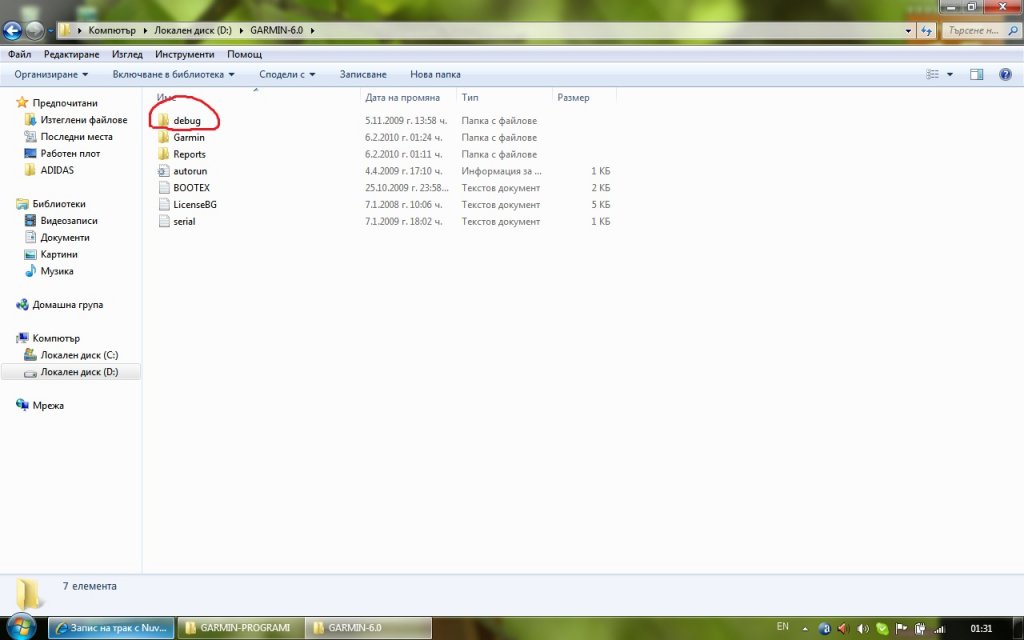Open the Включване в библиотека dropdown
1024x640 pixels.
(173, 74)
